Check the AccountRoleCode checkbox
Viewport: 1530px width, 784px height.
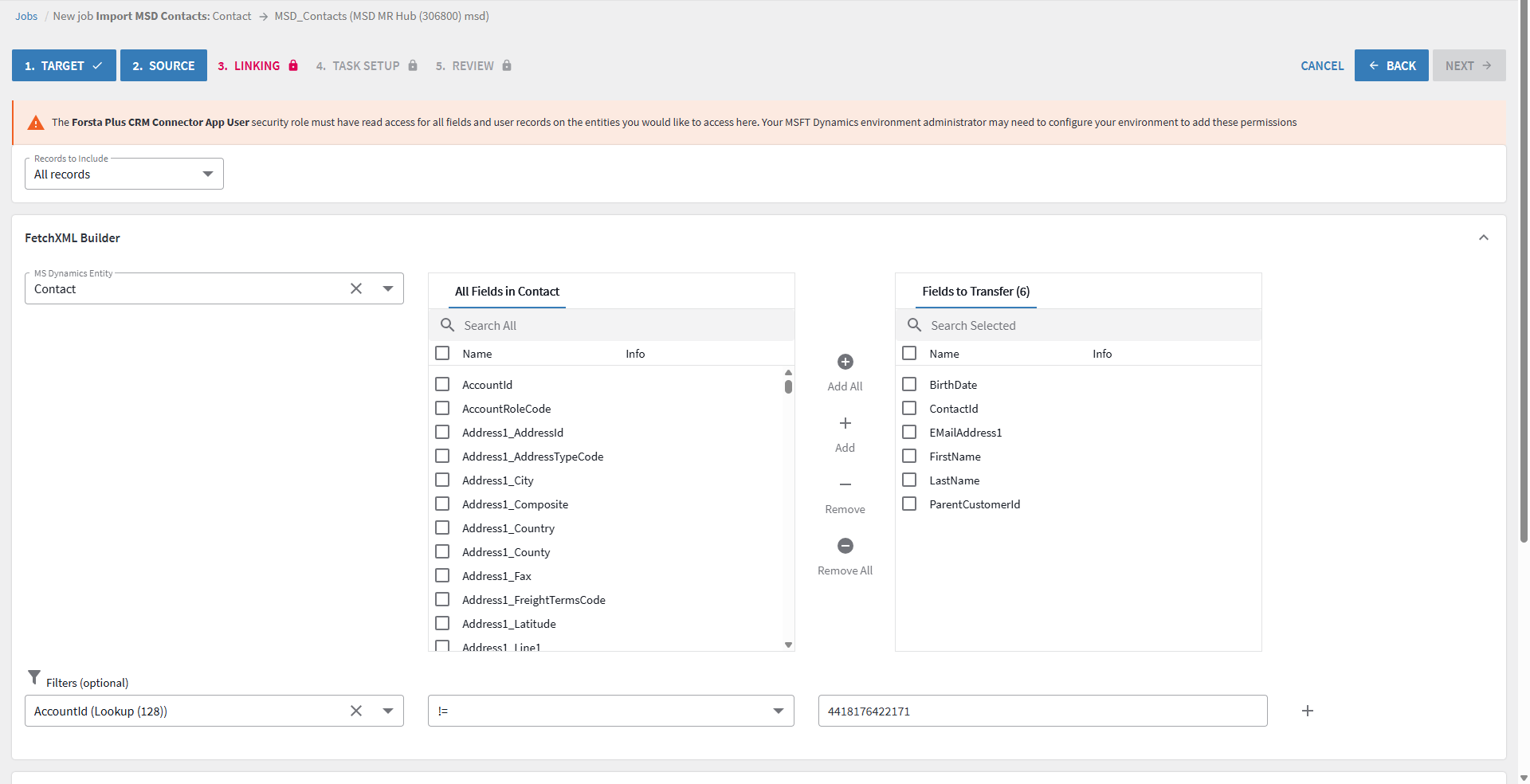[442, 408]
